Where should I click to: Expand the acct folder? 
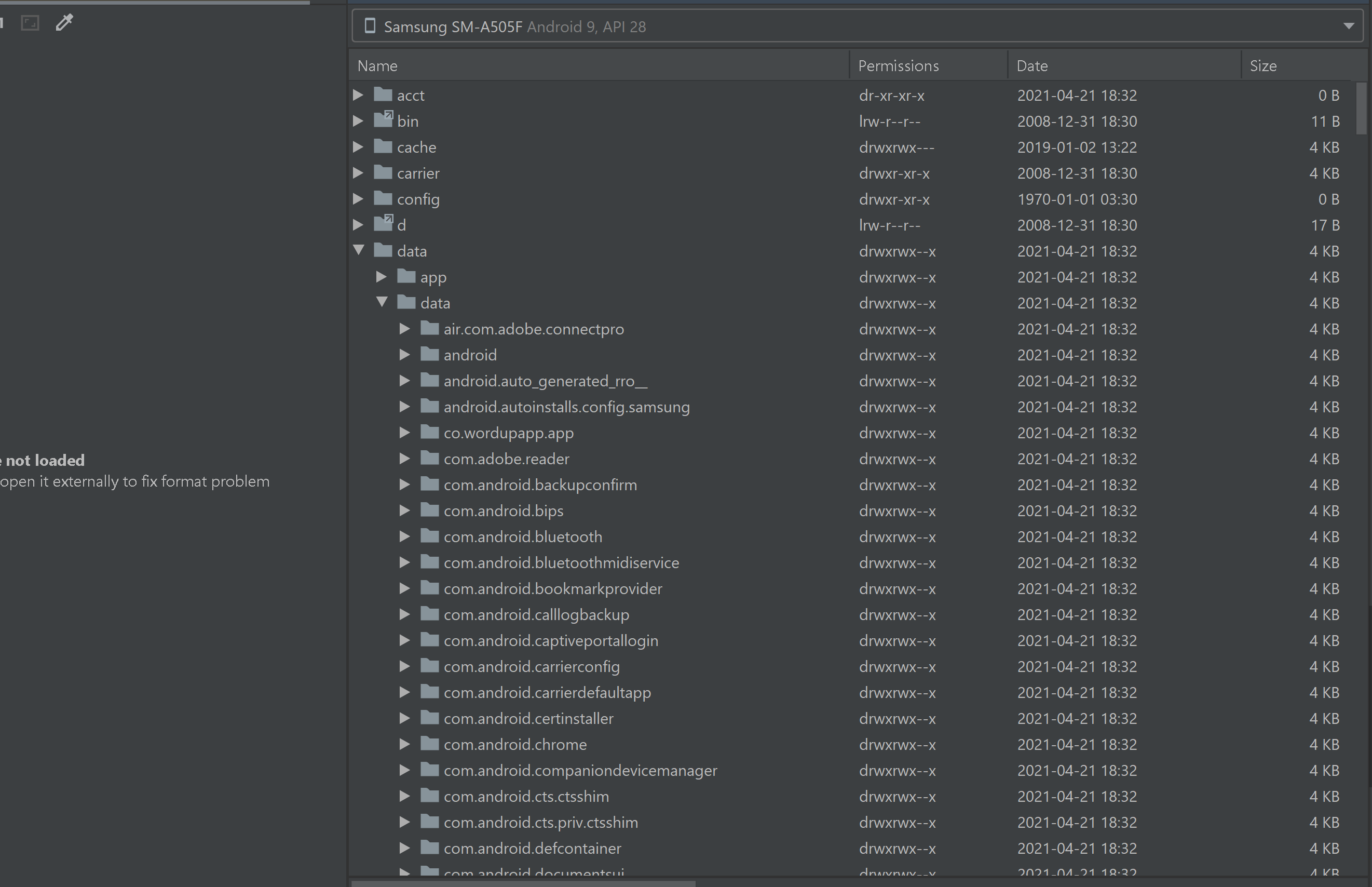359,95
